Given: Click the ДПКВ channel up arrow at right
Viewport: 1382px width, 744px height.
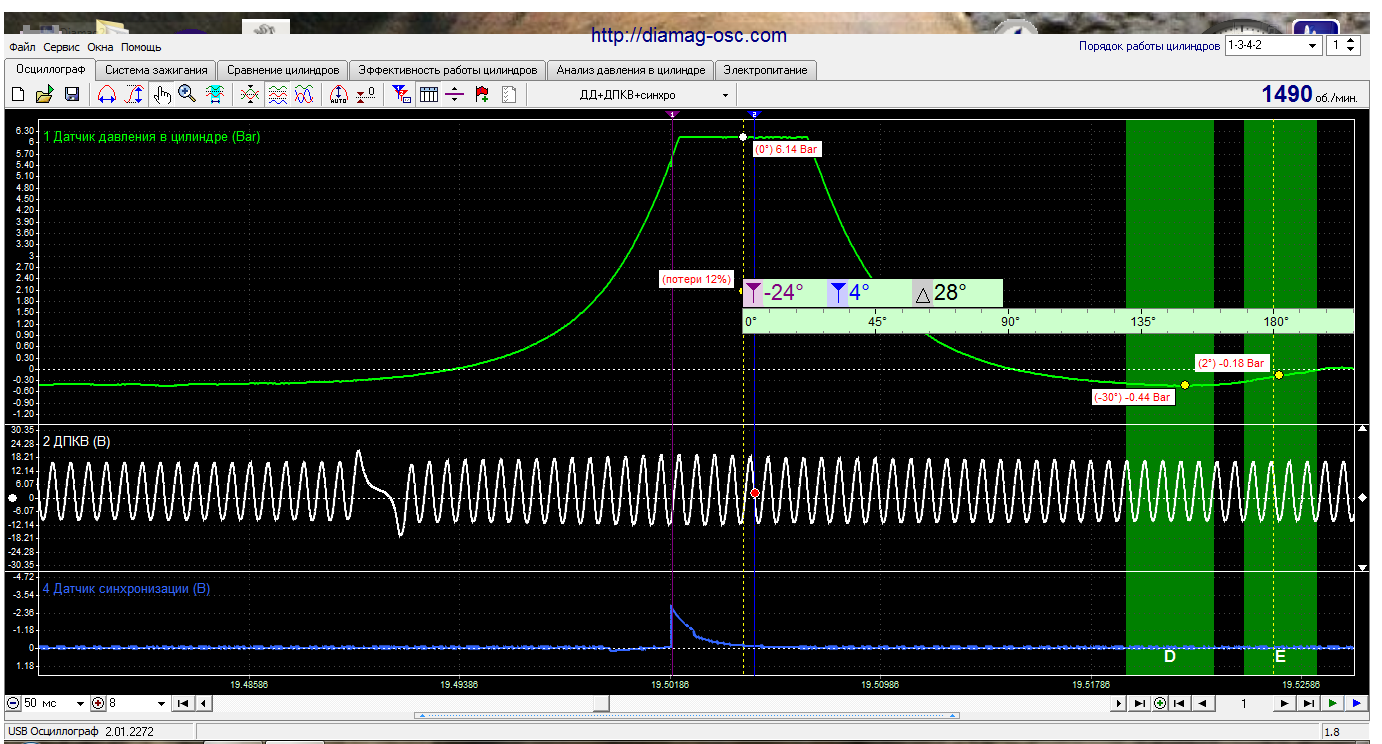Looking at the screenshot, I should [1362, 429].
